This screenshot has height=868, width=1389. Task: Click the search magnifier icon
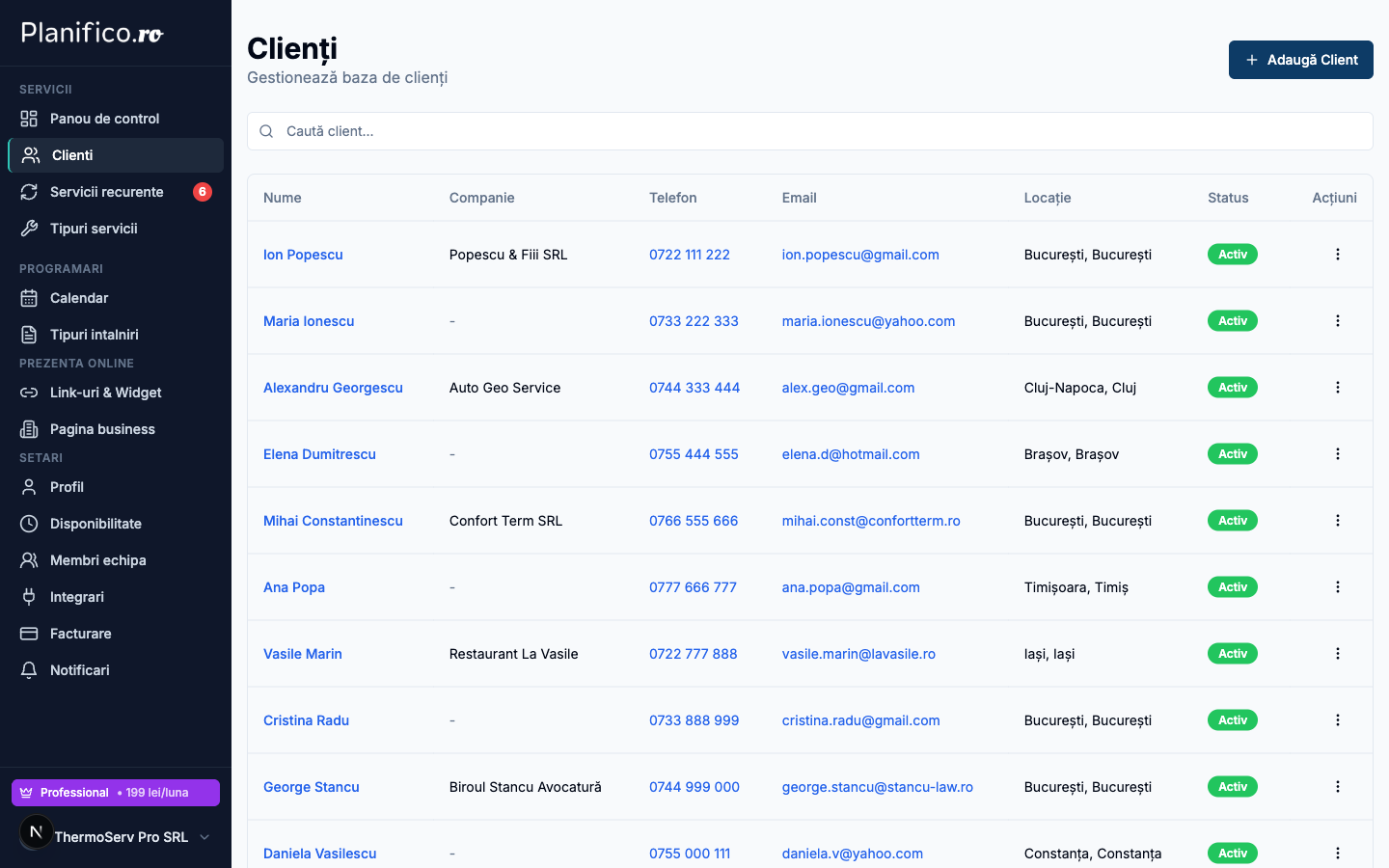coord(266,130)
